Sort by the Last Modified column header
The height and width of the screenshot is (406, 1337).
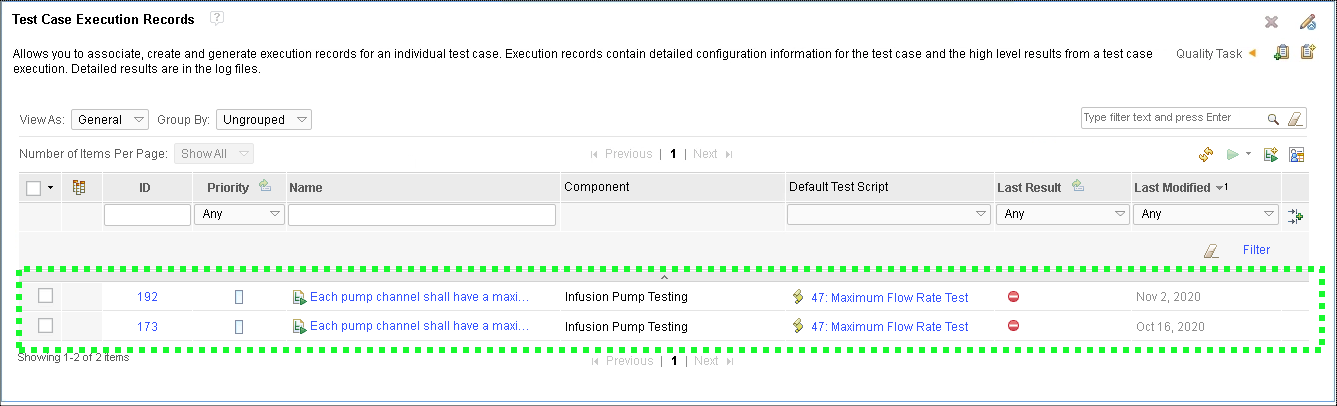pyautogui.click(x=1171, y=188)
